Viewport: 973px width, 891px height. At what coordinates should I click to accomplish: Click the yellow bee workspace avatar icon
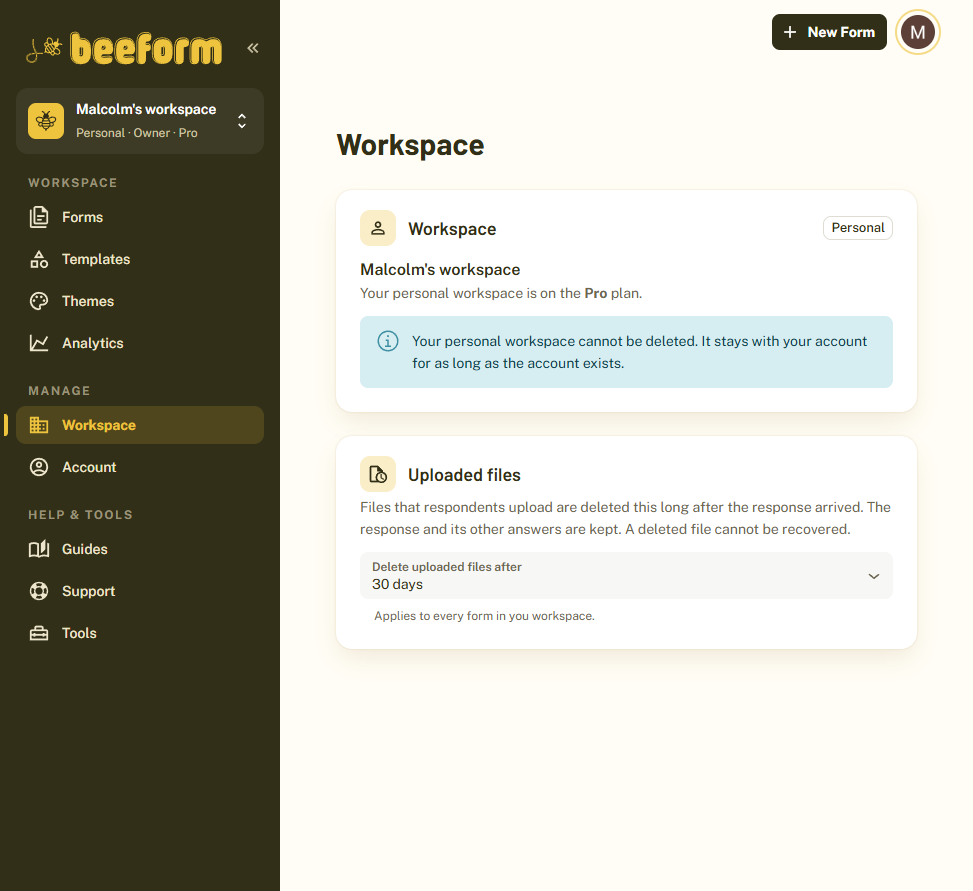point(46,120)
